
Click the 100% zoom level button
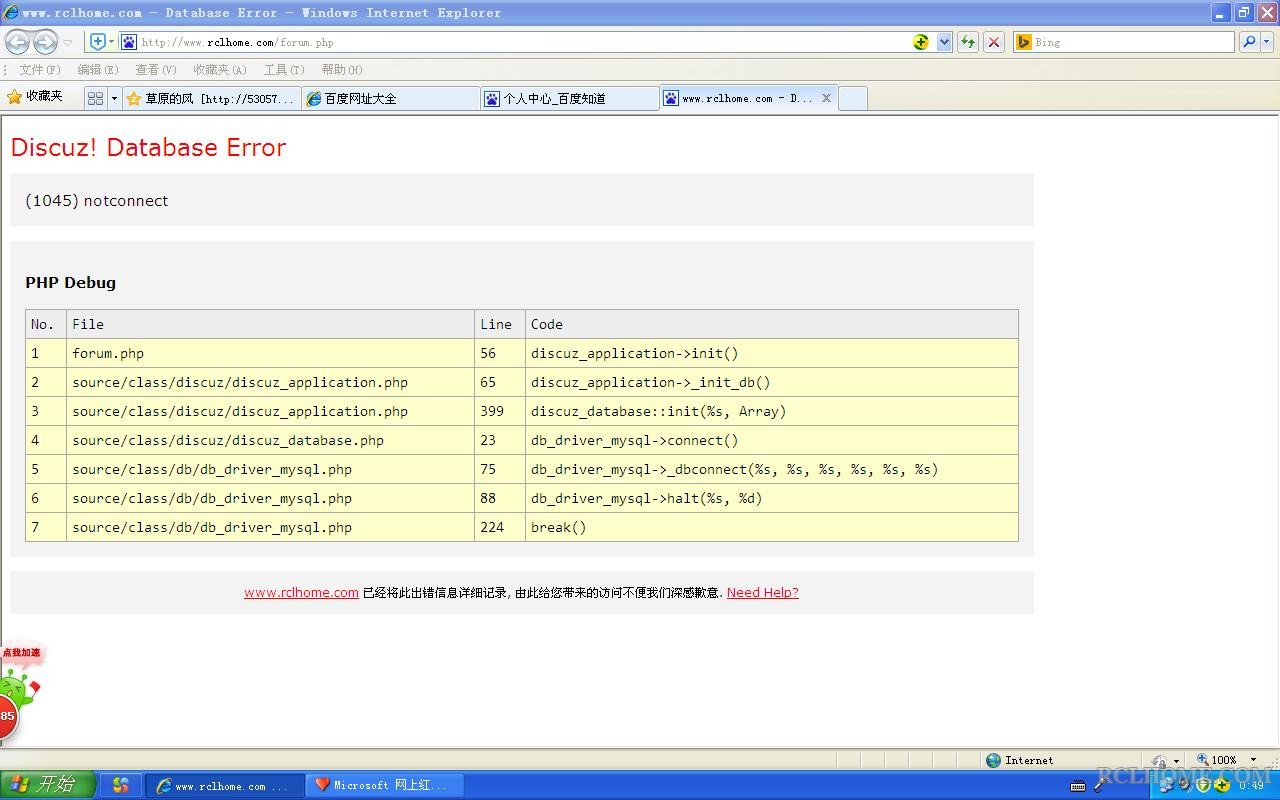pos(1217,760)
